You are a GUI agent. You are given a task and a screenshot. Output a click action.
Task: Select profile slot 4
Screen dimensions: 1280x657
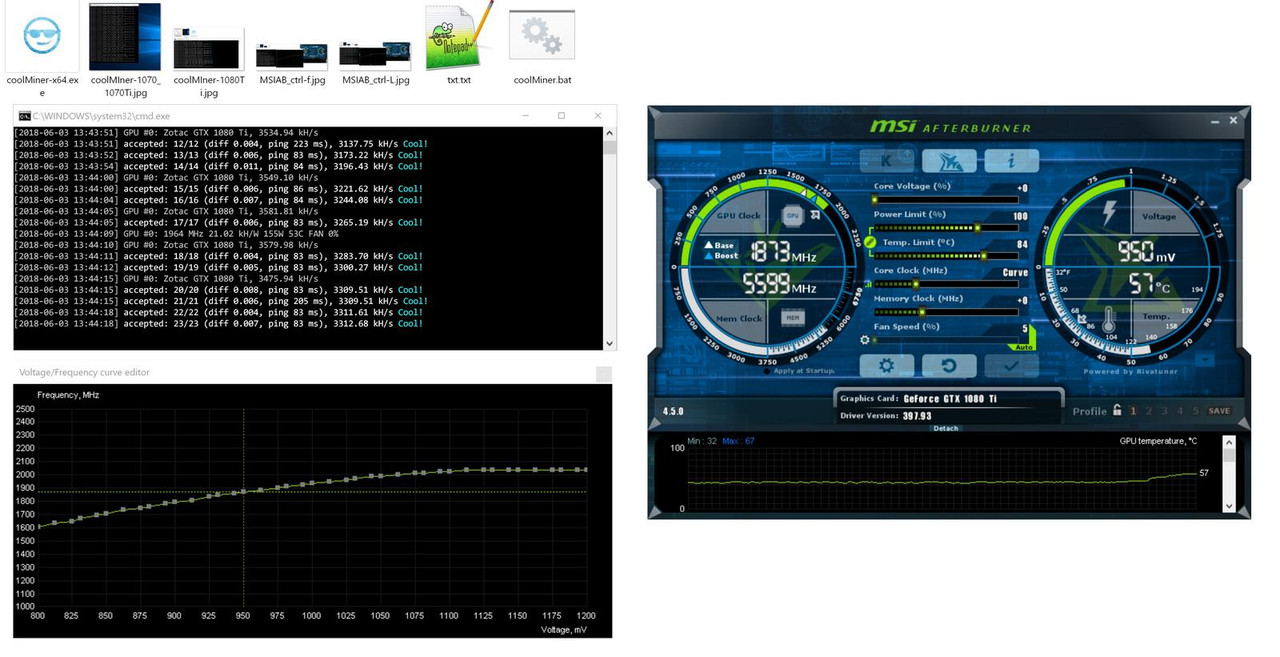pos(1181,411)
